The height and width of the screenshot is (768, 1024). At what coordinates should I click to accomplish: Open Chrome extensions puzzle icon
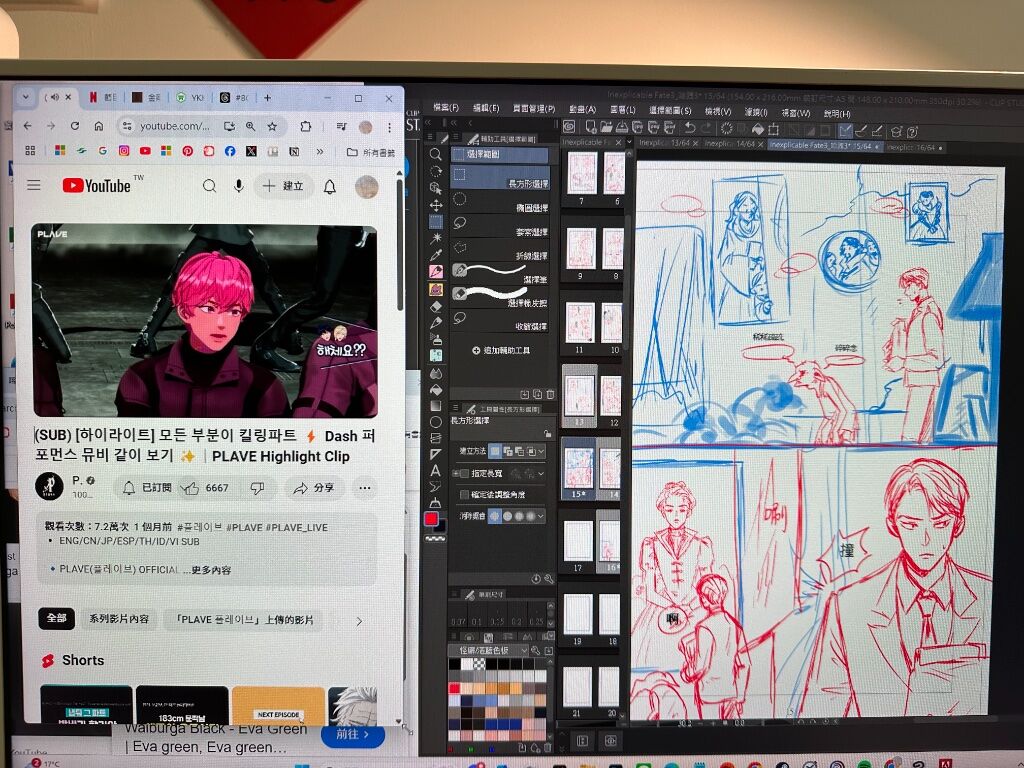(306, 126)
